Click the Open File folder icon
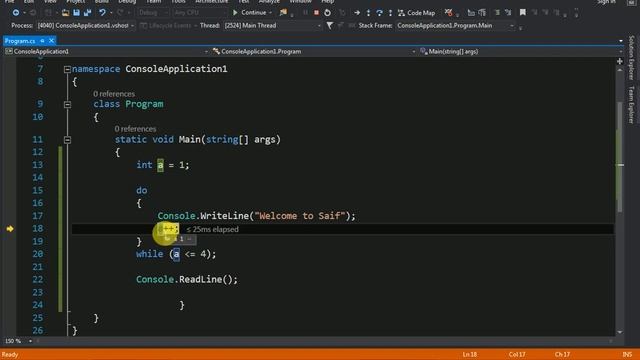The width and height of the screenshot is (640, 360). click(65, 13)
